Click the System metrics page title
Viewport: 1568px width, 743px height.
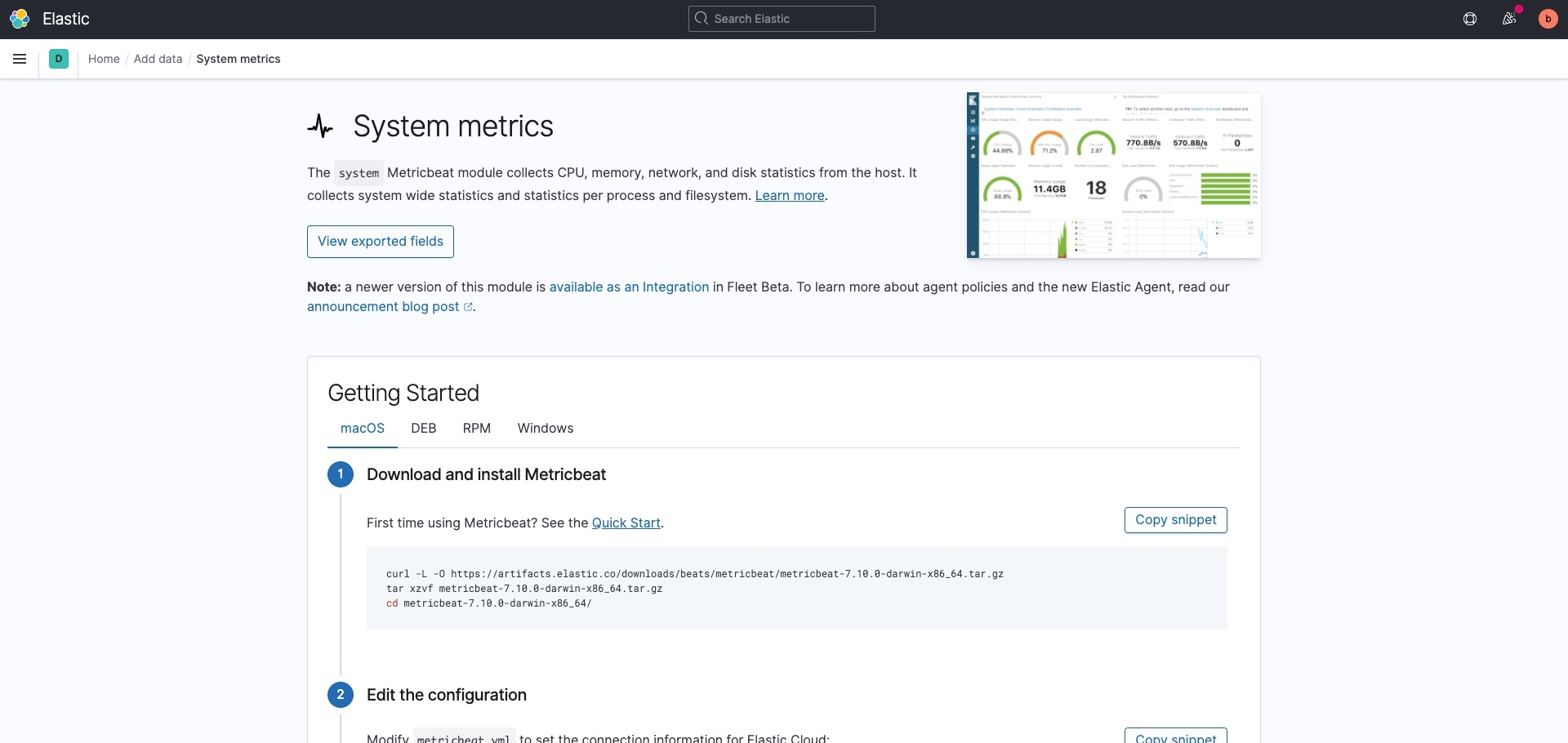click(453, 127)
